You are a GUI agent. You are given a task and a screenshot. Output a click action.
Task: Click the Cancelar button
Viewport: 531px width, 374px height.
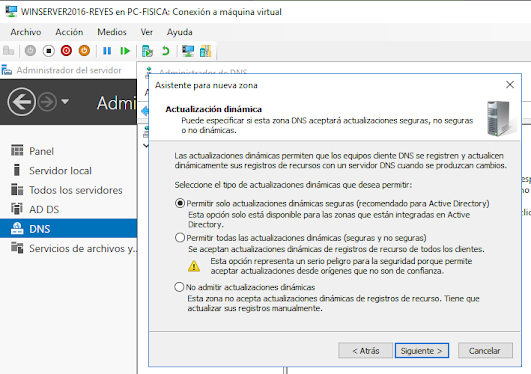point(485,351)
